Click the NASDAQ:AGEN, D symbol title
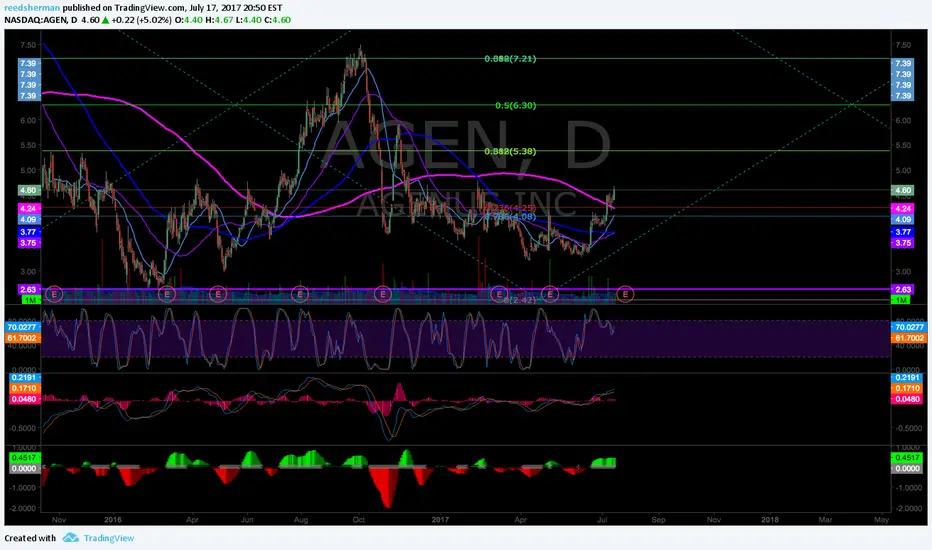 41,20
